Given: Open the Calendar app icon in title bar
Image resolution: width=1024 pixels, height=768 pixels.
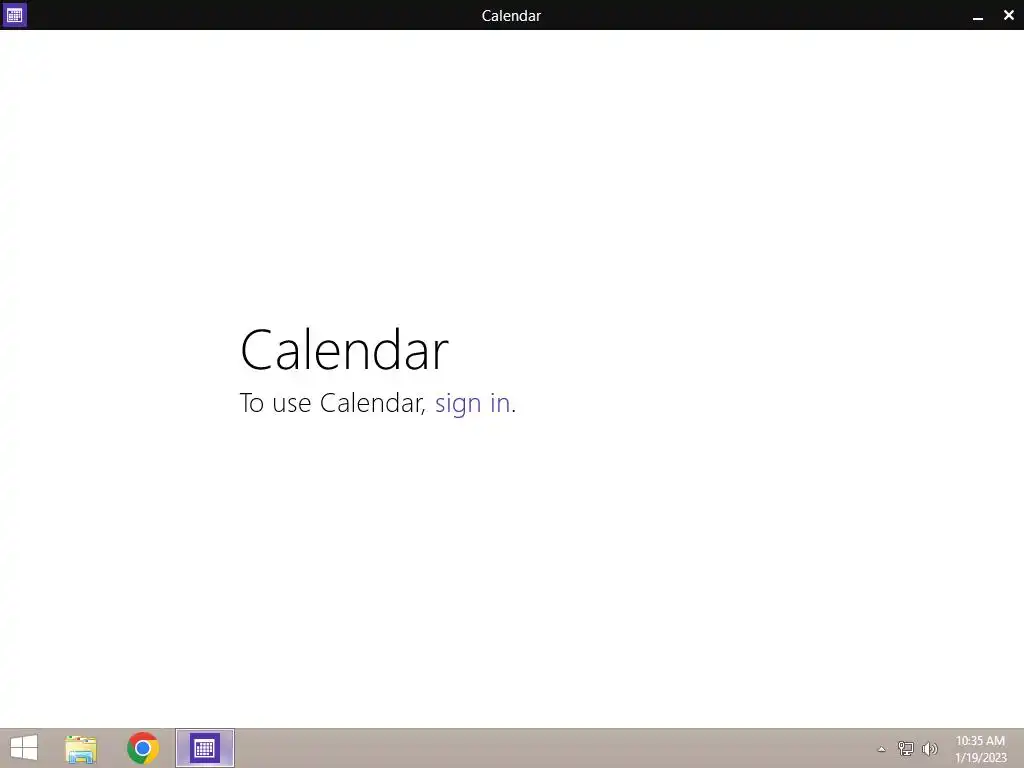Looking at the screenshot, I should pyautogui.click(x=14, y=14).
